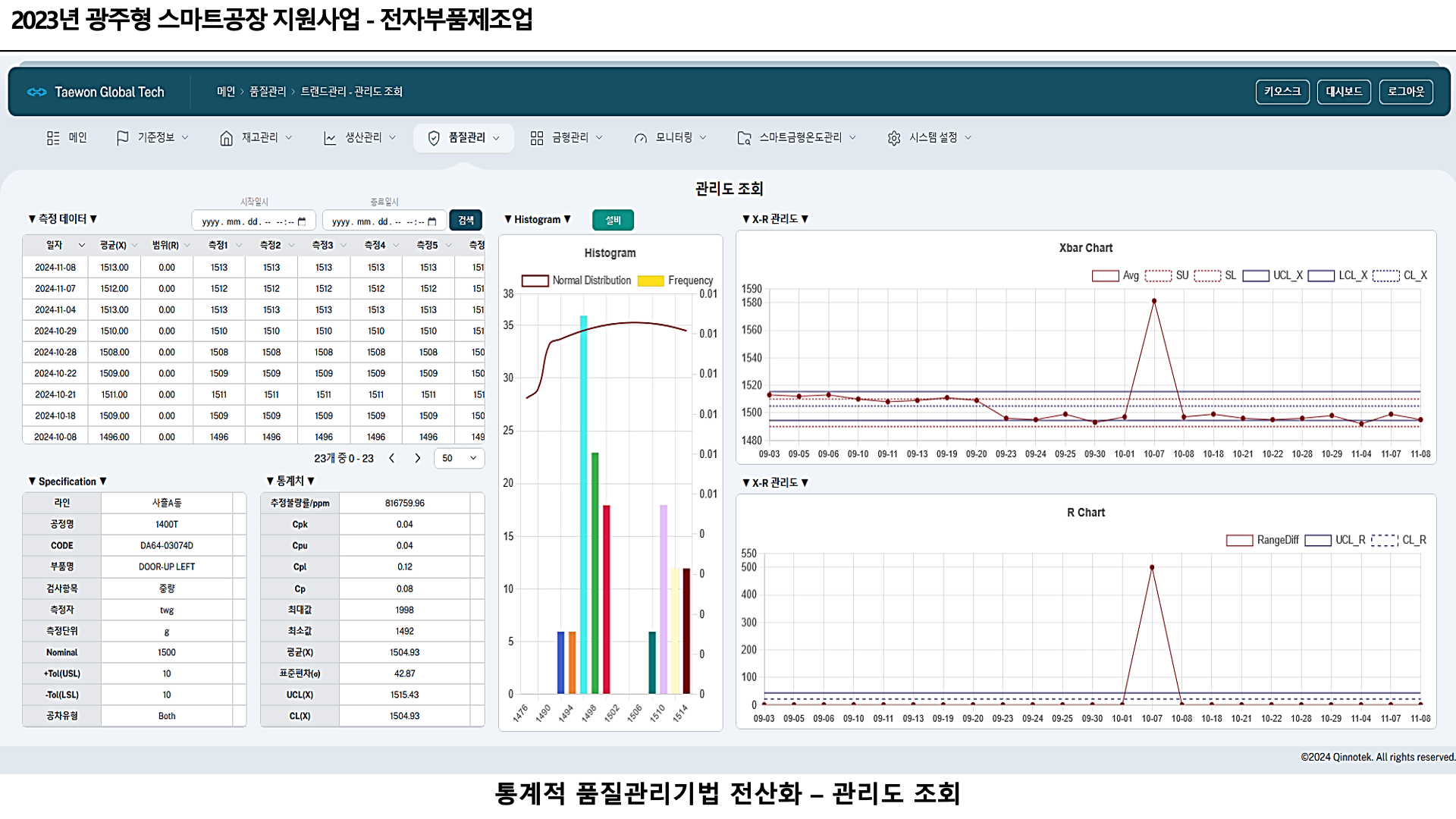1456x819 pixels.
Task: Click the 시작일시 date input field
Action: pos(253,221)
